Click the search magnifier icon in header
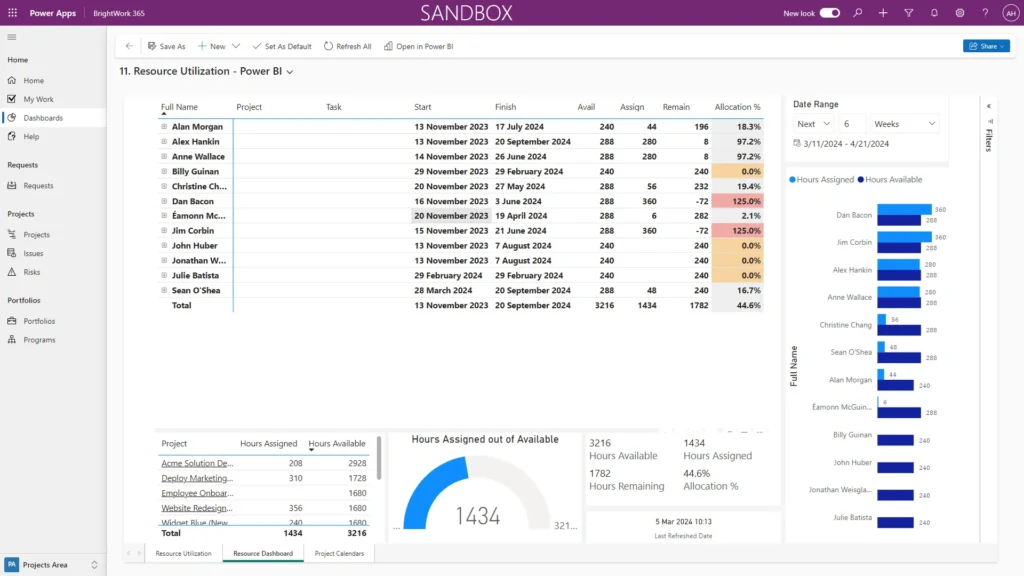Viewport: 1024px width, 576px height. point(857,13)
